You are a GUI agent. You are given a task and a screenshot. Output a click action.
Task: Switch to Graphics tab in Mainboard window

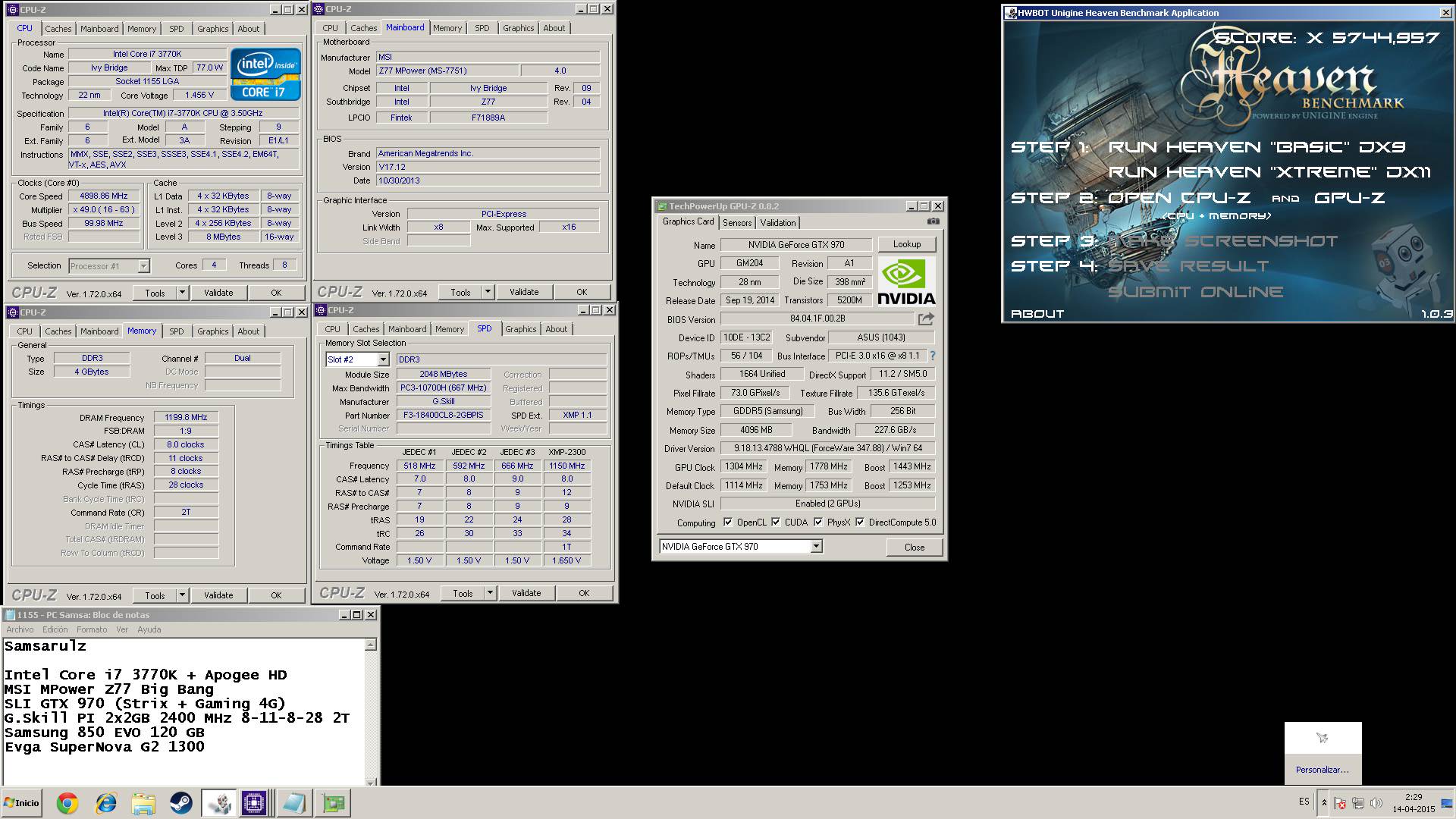tap(518, 28)
